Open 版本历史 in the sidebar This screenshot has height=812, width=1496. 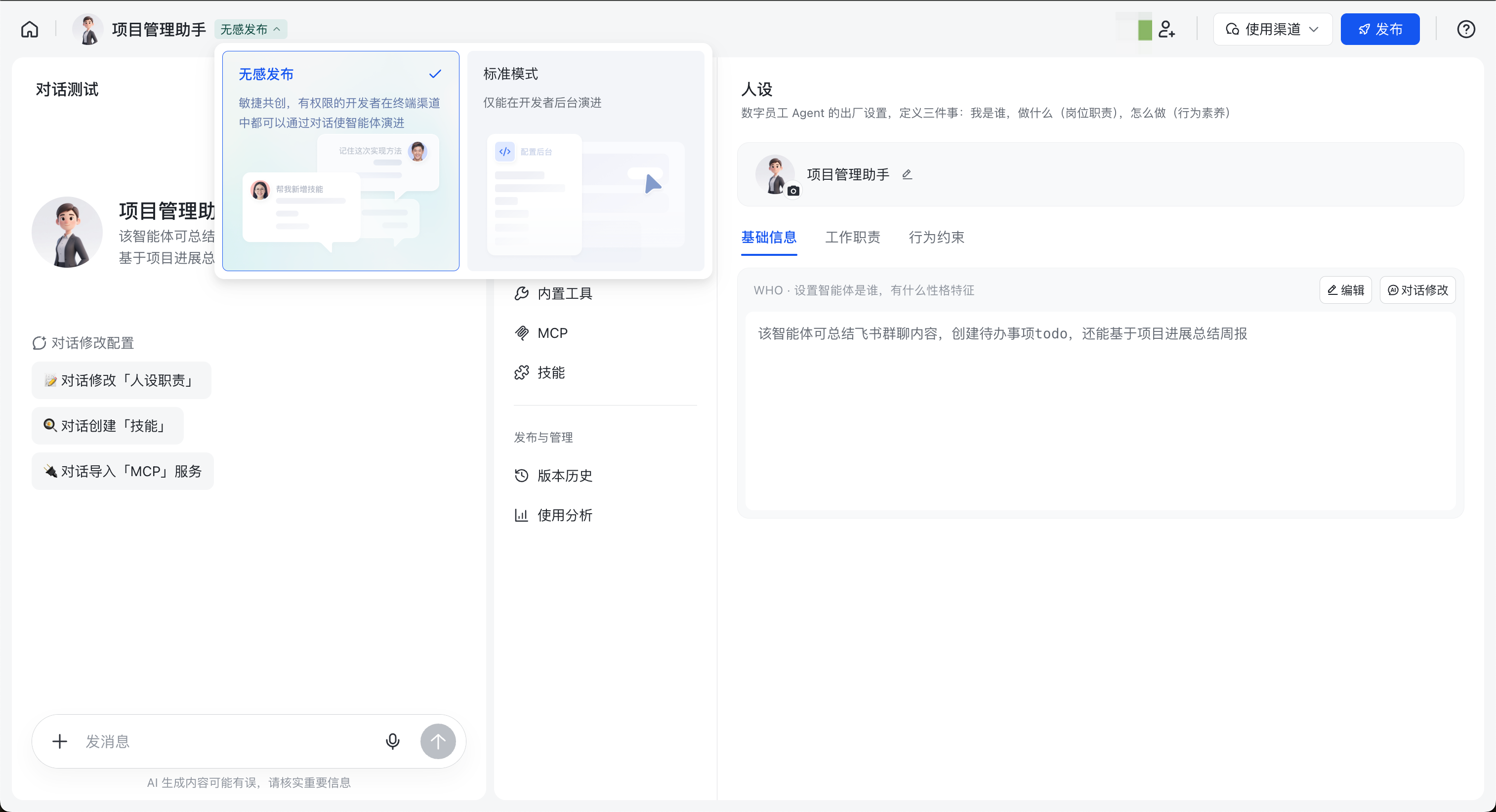coord(564,475)
